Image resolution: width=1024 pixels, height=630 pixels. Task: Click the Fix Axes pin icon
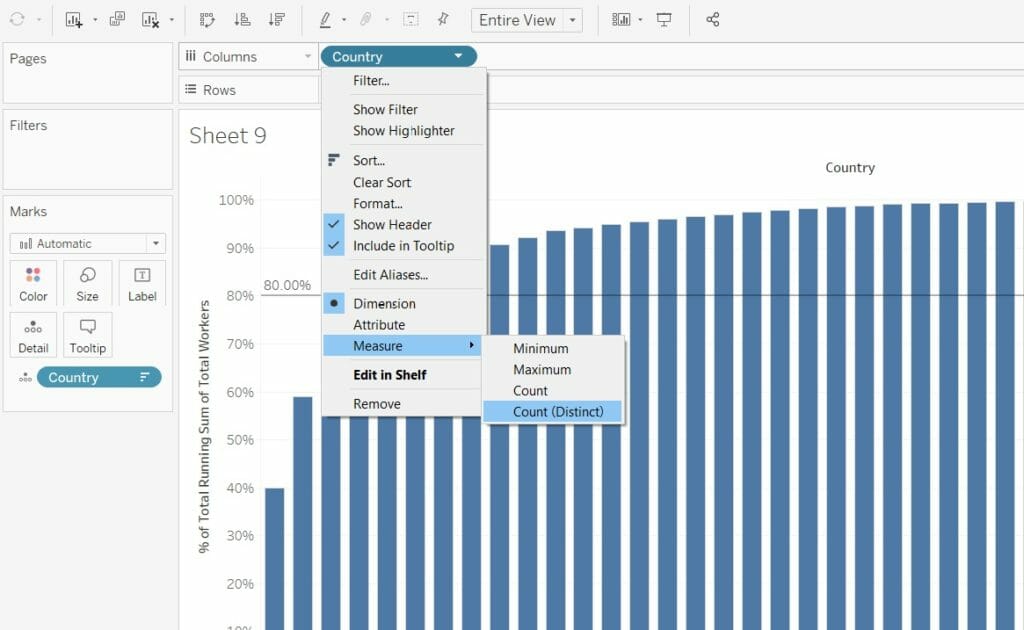point(443,20)
